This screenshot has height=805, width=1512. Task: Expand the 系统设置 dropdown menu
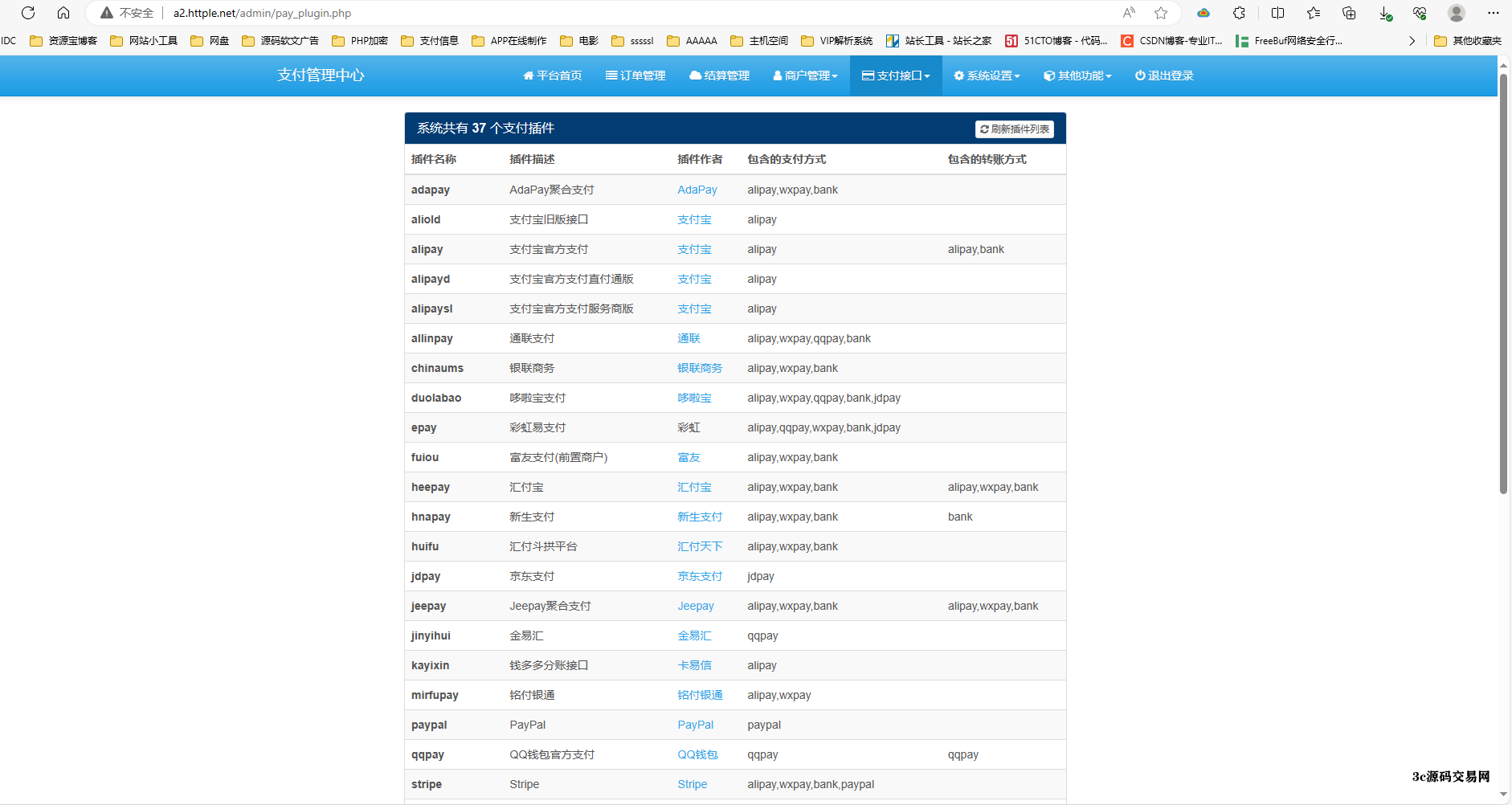point(987,76)
